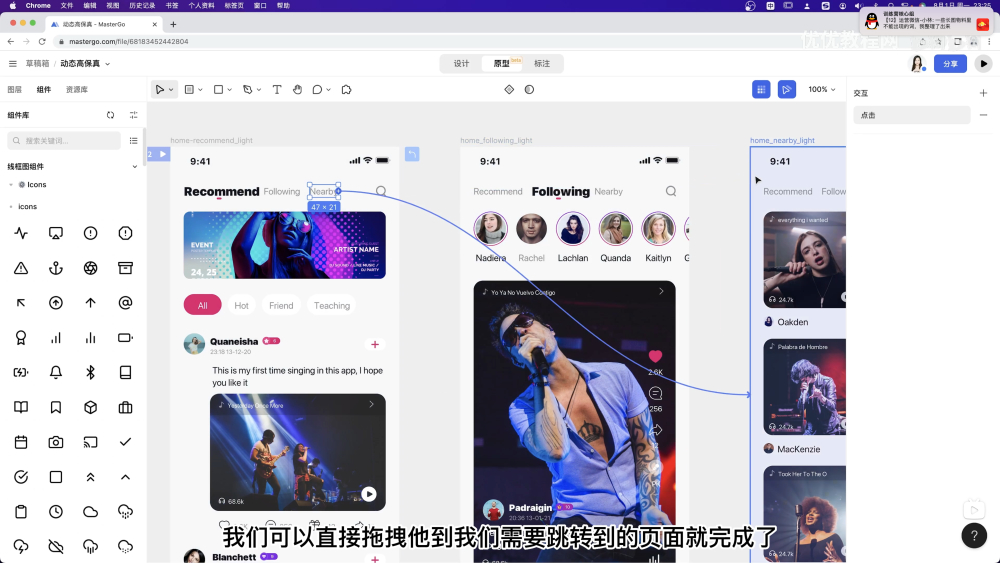Select the award ribbon icon
The image size is (1000, 563).
click(x=21, y=338)
